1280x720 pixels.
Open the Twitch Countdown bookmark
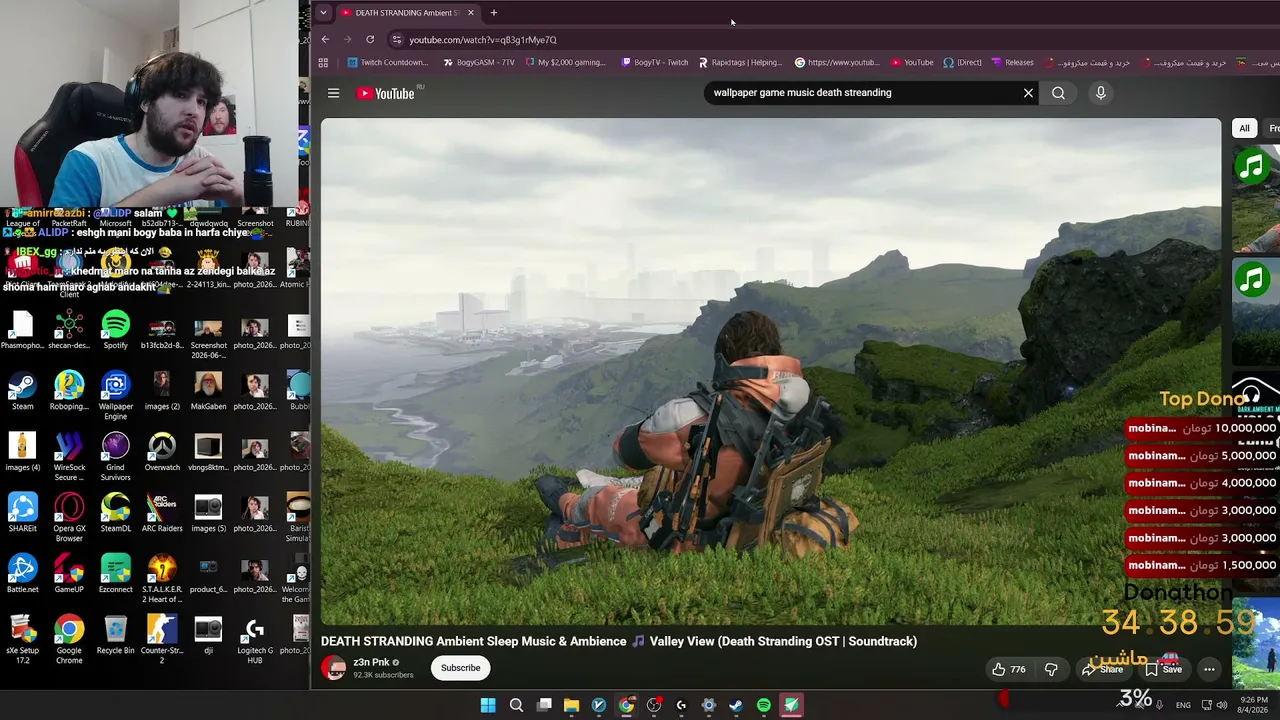coord(388,62)
